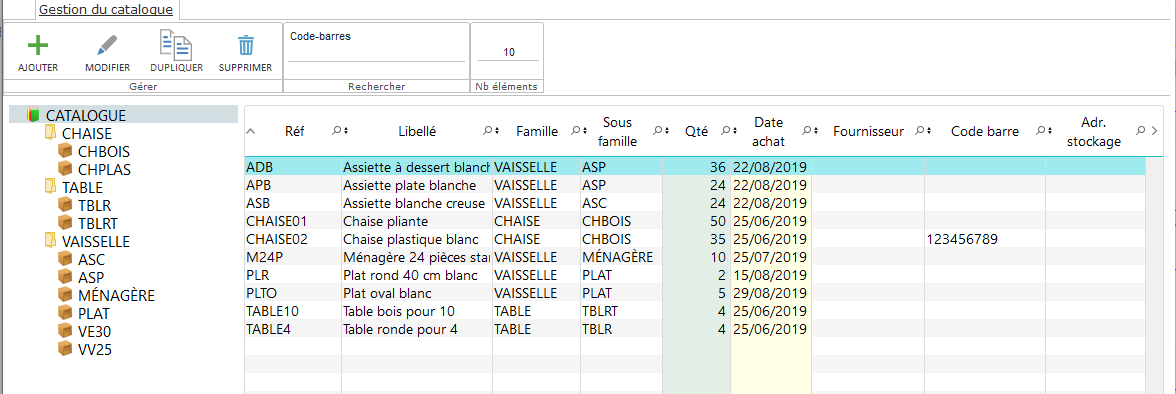Click the Plat rond 40 cm blanc label
Image resolution: width=1176 pixels, height=394 pixels.
tap(410, 275)
